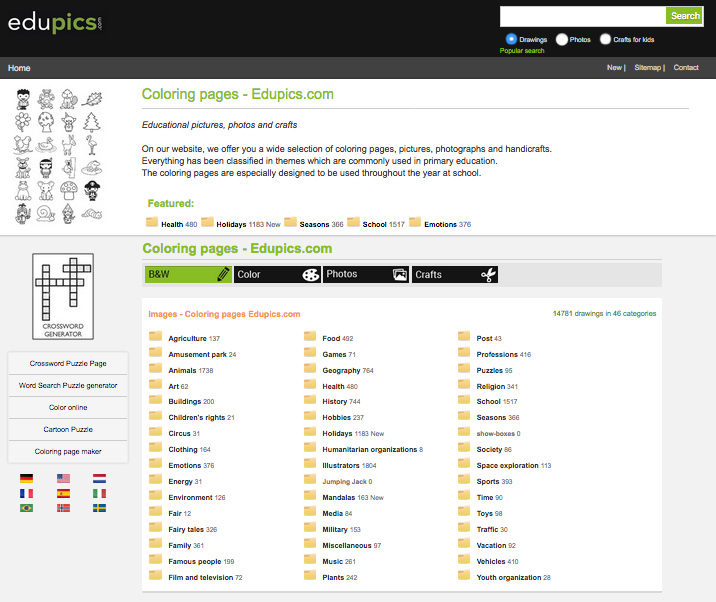The height and width of the screenshot is (602, 716).
Task: Open the Popular search link
Action: [x=522, y=51]
